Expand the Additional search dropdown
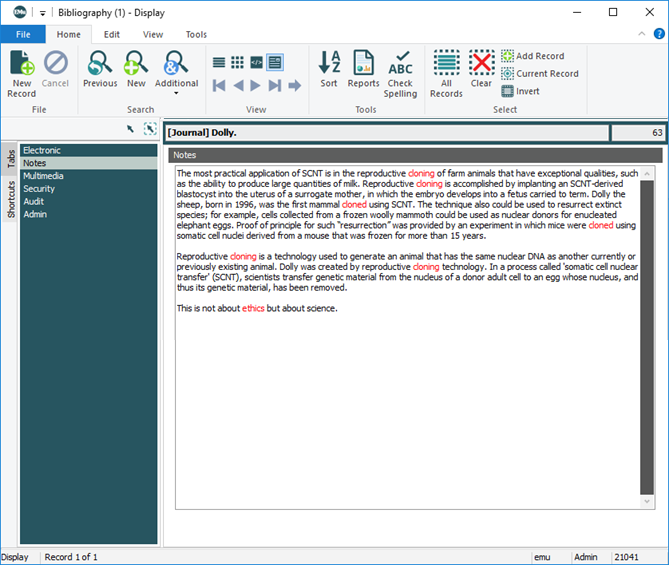The width and height of the screenshot is (669, 565). point(176,93)
